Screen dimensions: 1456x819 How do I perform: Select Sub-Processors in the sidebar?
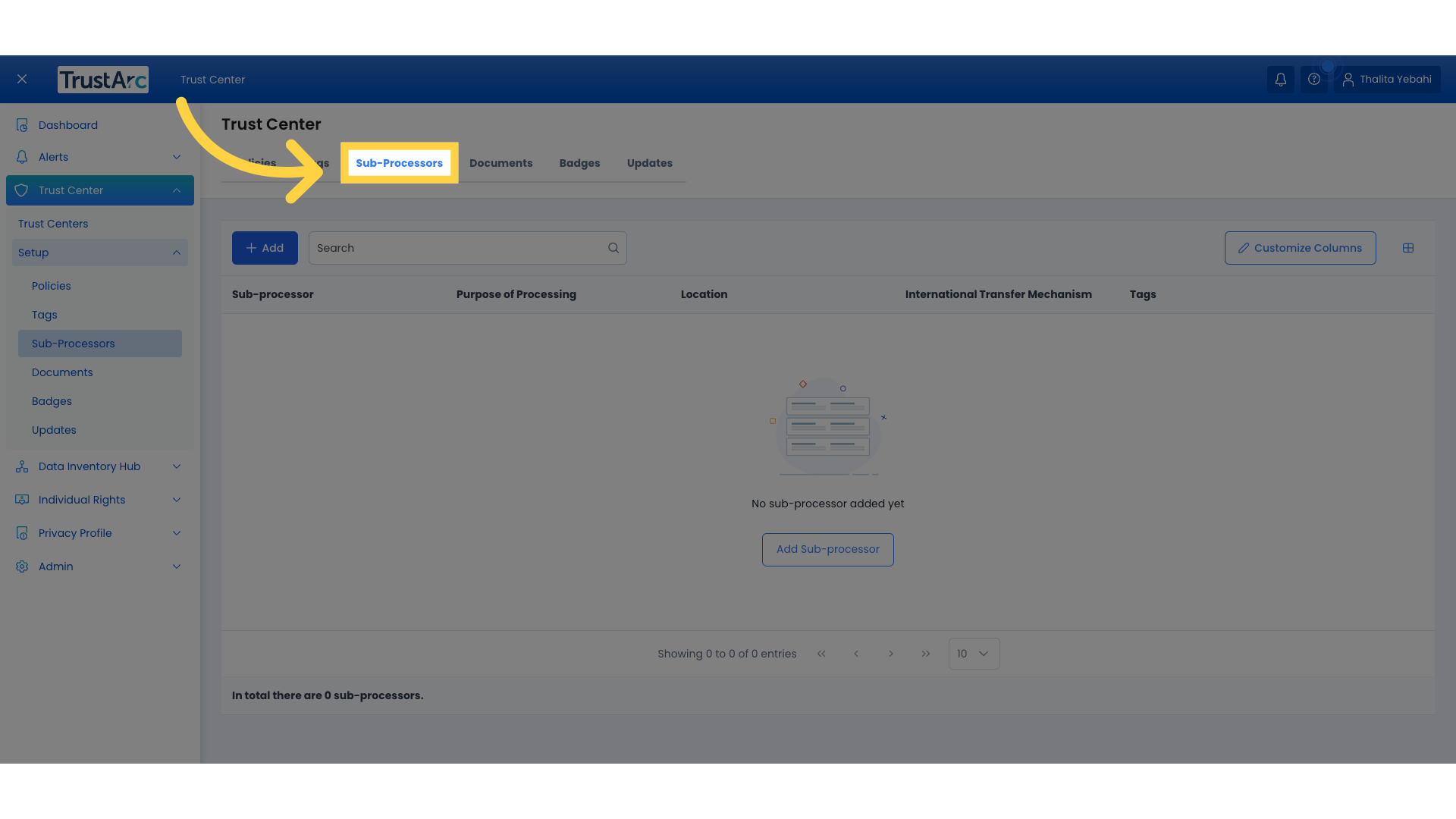pyautogui.click(x=100, y=344)
